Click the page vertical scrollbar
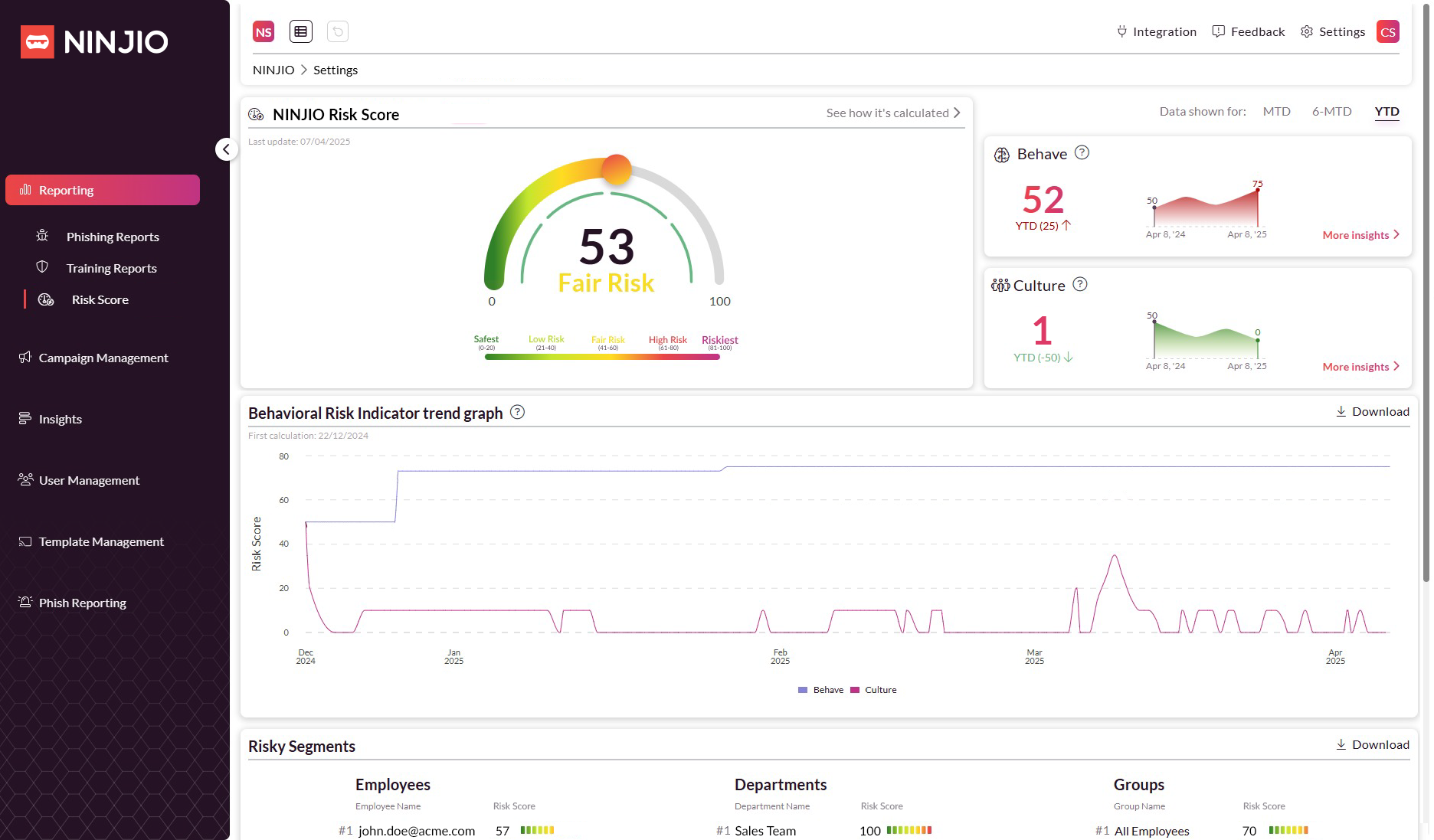Viewport: 1434px width, 840px height. click(x=1426, y=291)
